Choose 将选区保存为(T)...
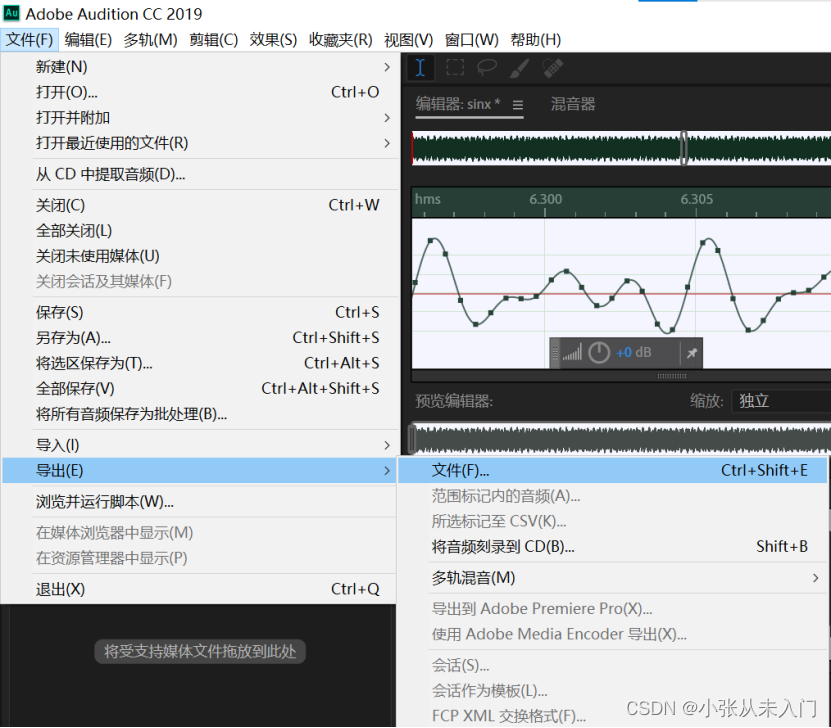The height and width of the screenshot is (728, 831). [x=199, y=363]
